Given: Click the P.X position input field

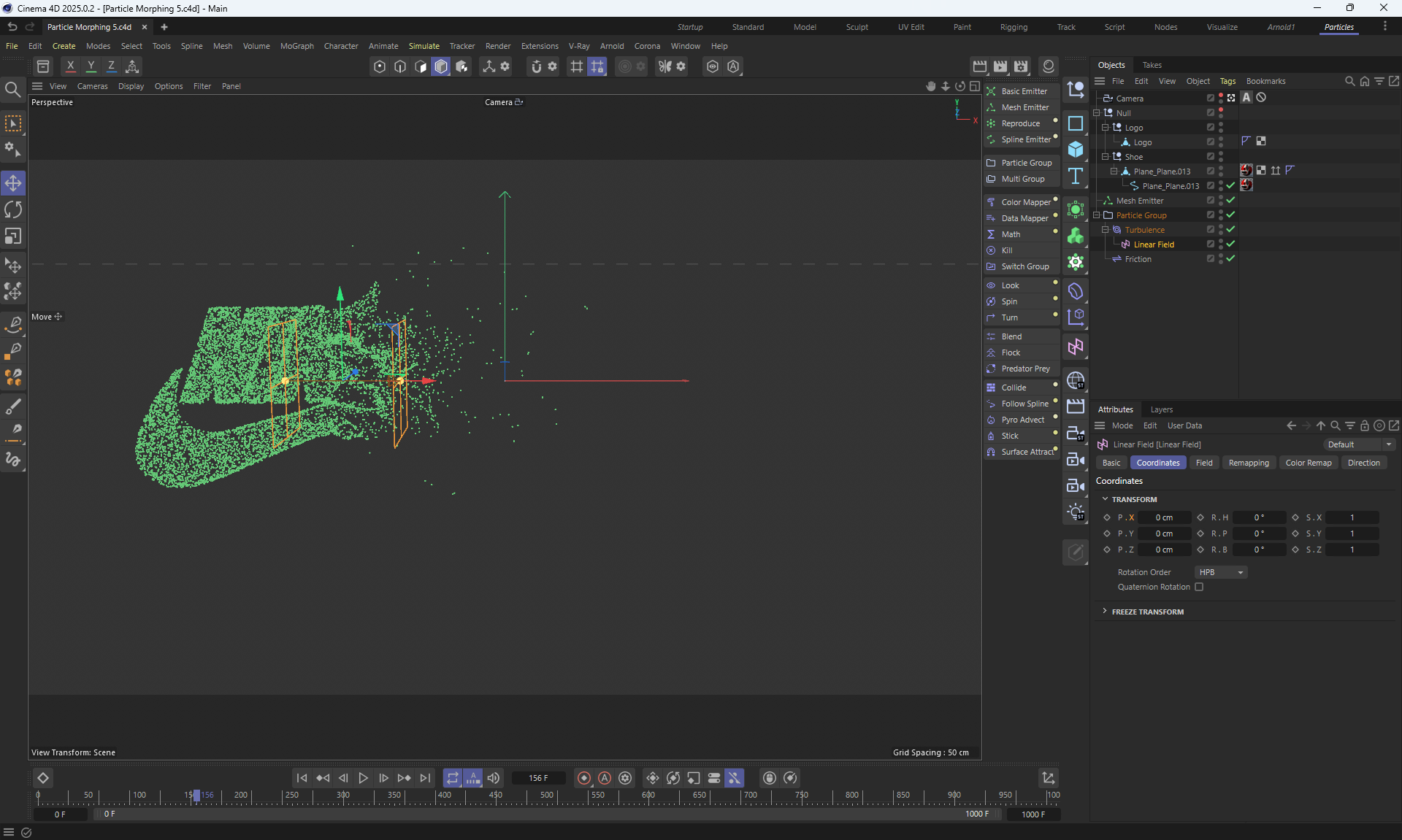Looking at the screenshot, I should tap(1164, 517).
